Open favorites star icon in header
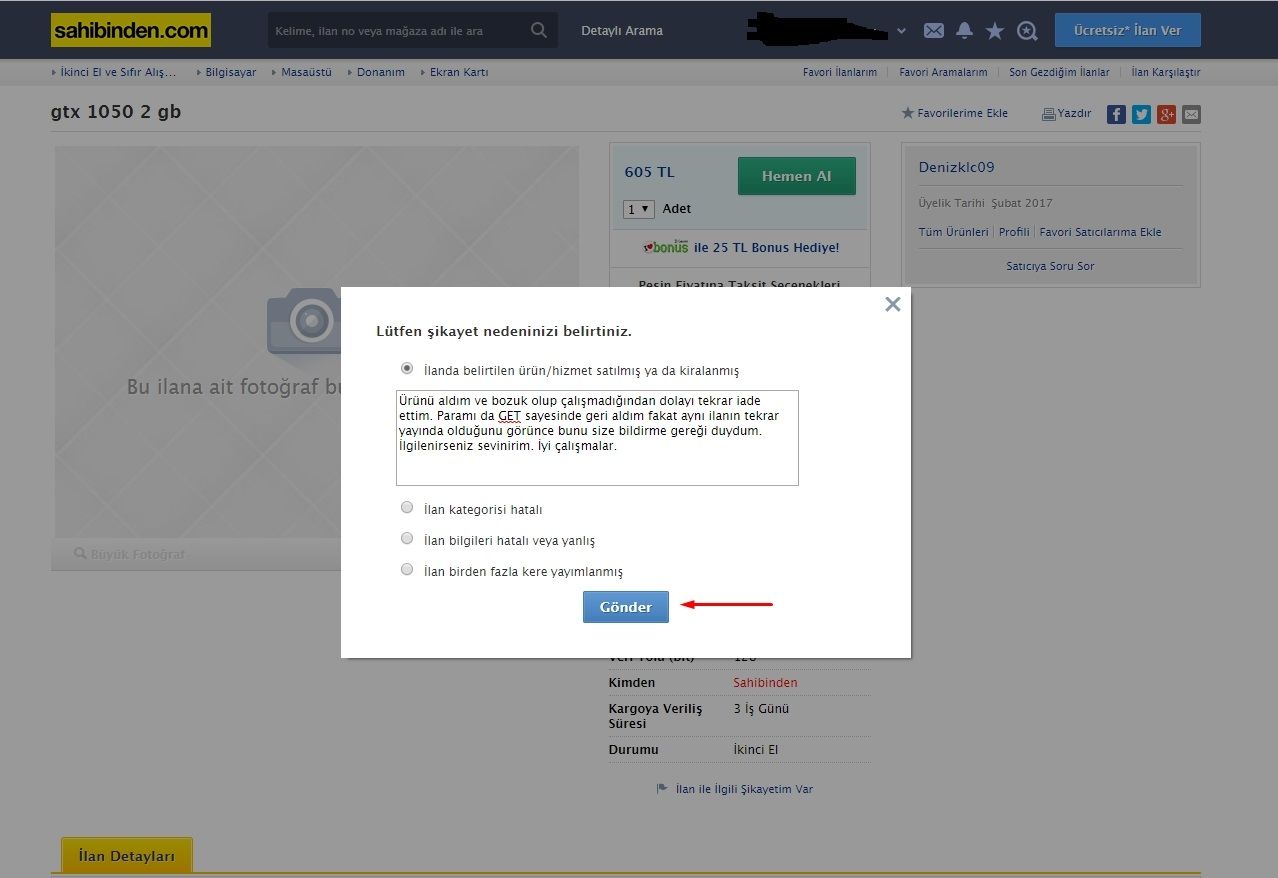This screenshot has width=1278, height=878. [x=995, y=31]
